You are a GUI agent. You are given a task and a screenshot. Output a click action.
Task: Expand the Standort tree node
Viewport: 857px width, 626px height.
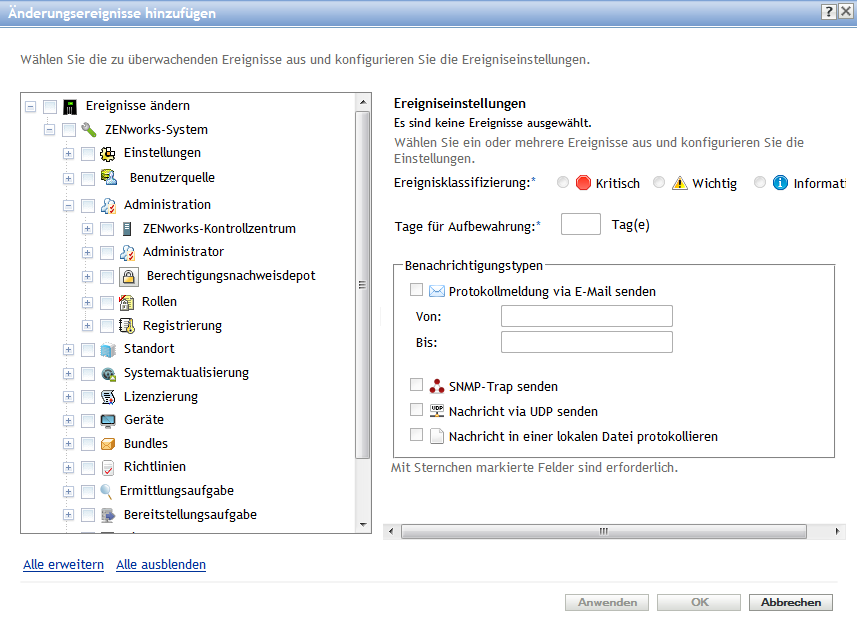point(69,350)
